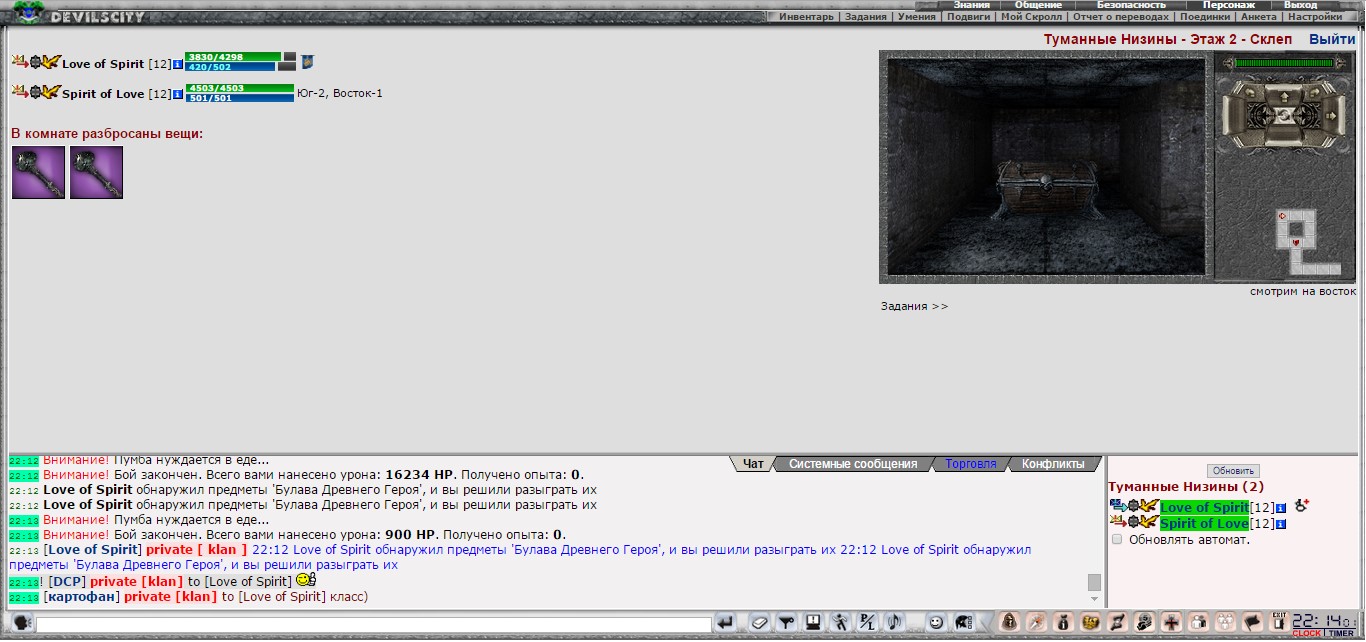Viewport: 1366px width, 642px height.
Task: Open 'Анкета' from the submenu bar
Action: pyautogui.click(x=1259, y=17)
